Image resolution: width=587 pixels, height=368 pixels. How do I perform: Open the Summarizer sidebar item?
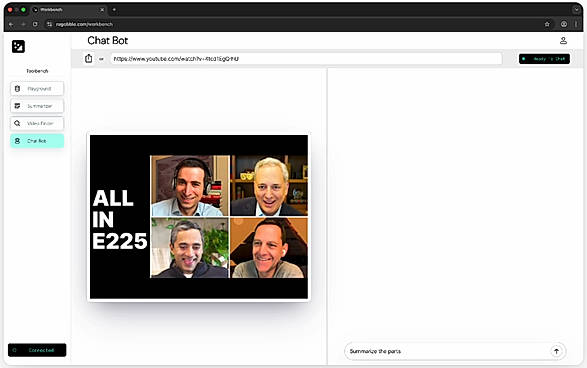coord(37,106)
